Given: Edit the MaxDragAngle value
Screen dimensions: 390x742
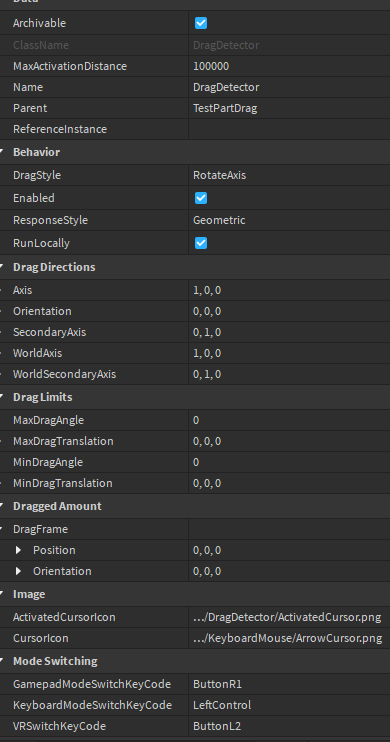Looking at the screenshot, I should 289,420.
